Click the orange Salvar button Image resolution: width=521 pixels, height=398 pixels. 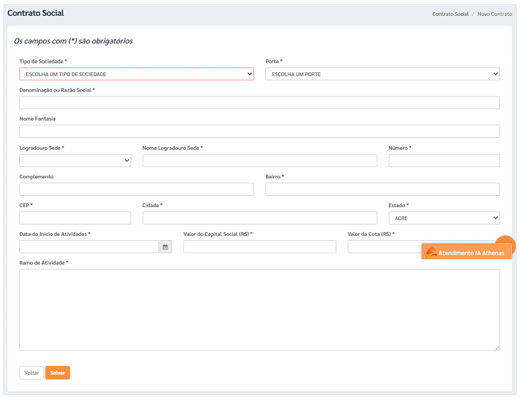click(58, 373)
